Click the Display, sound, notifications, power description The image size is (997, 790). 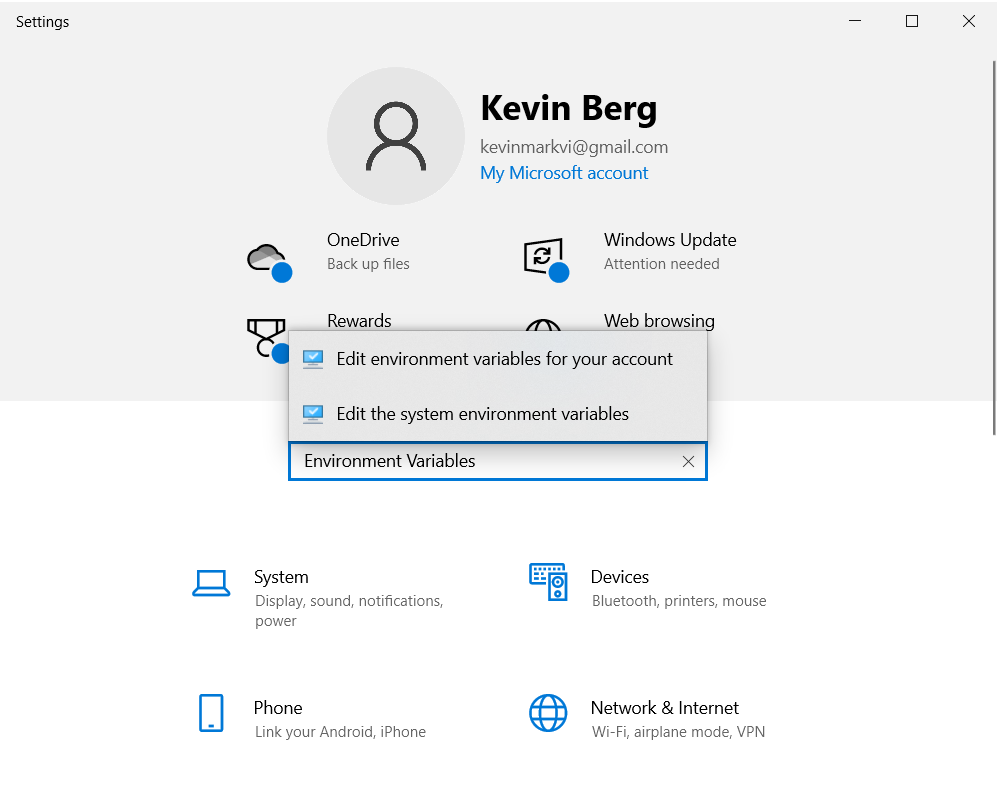pos(349,611)
